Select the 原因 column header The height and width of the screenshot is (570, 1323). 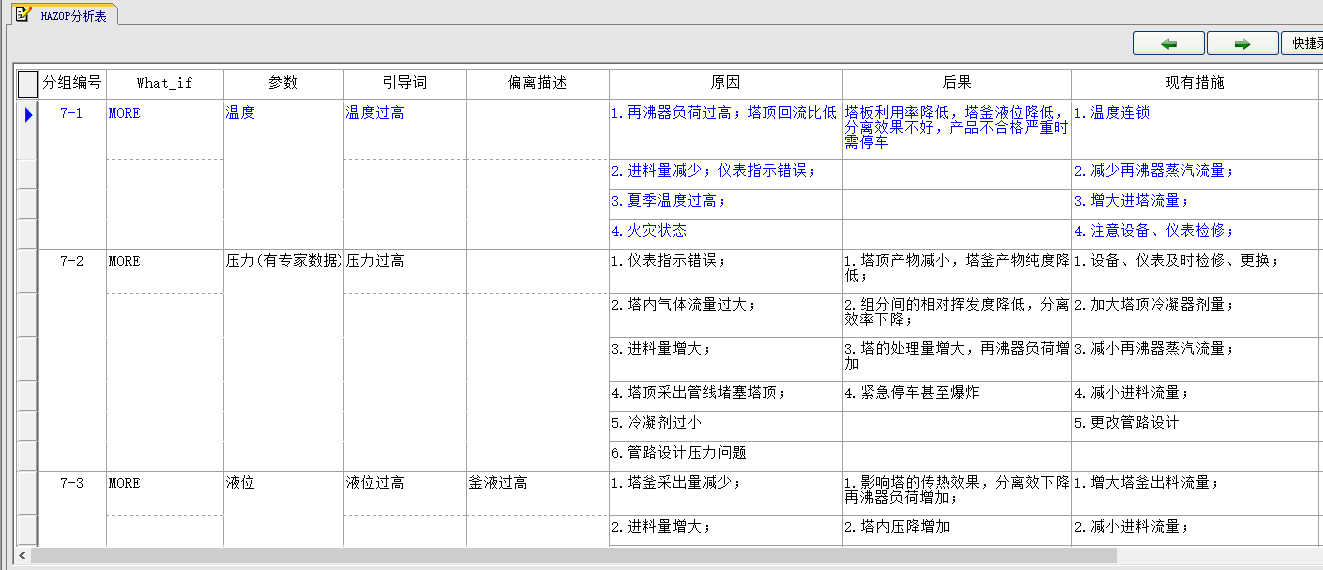click(726, 83)
